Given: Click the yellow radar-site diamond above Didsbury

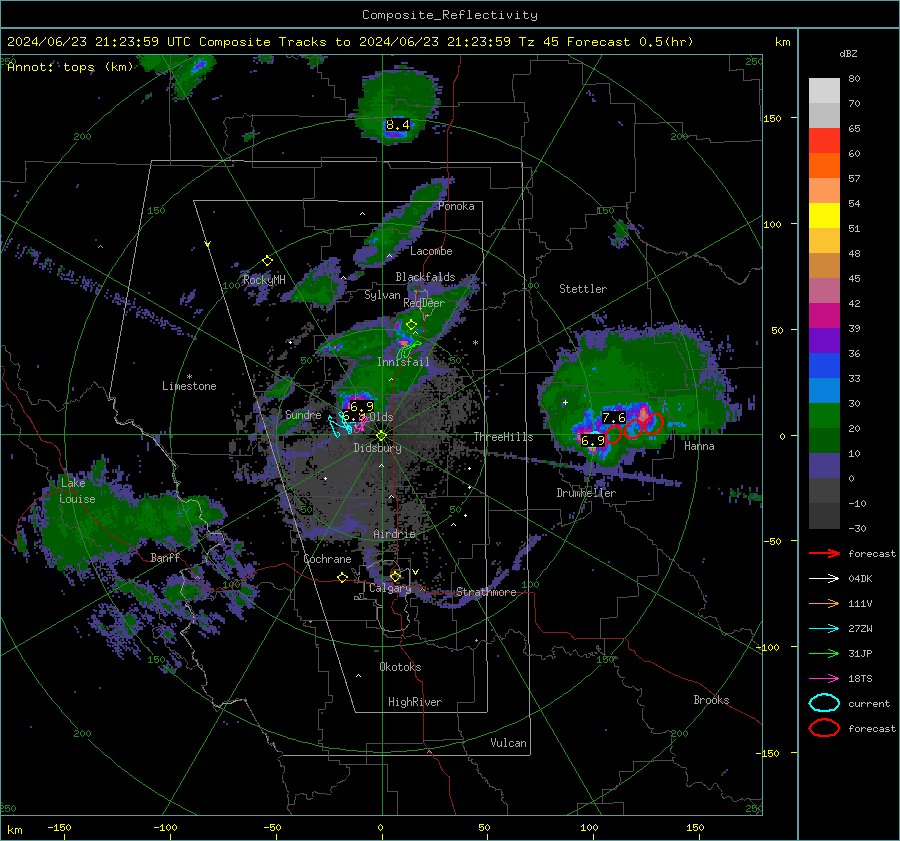Looking at the screenshot, I should coord(381,436).
